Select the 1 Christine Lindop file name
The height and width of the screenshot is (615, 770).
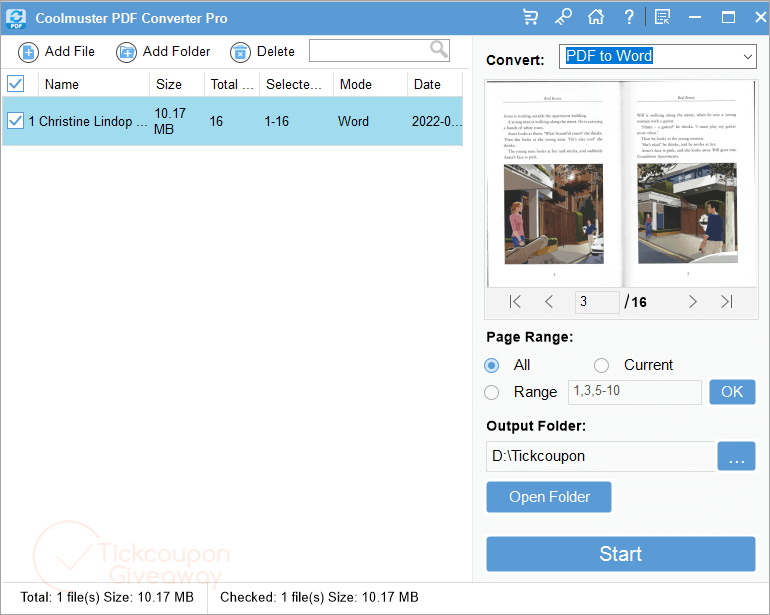(88, 121)
